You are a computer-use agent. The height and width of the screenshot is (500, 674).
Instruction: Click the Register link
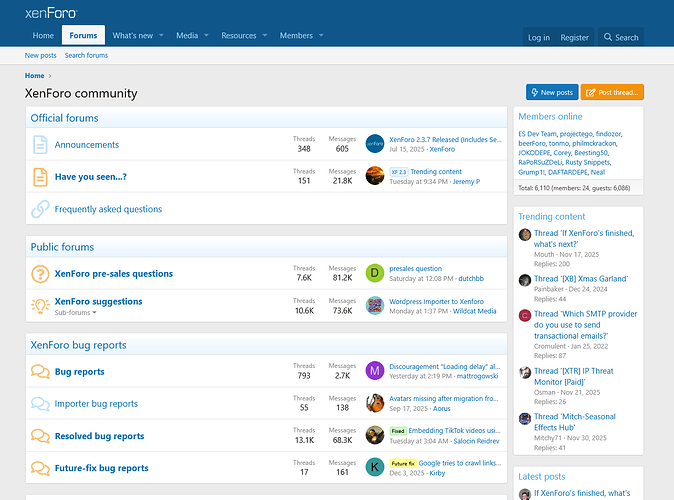pos(574,37)
